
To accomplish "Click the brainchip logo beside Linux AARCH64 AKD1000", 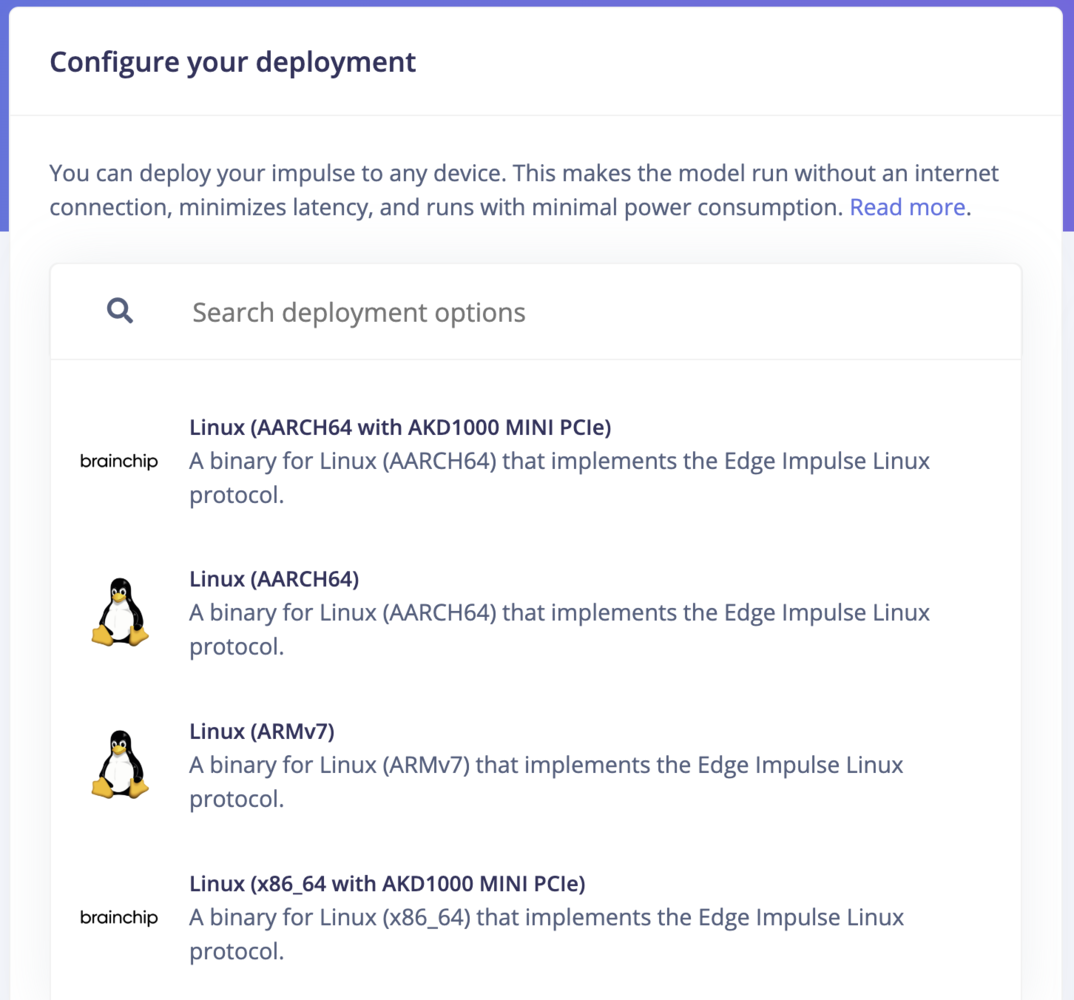I will point(119,461).
